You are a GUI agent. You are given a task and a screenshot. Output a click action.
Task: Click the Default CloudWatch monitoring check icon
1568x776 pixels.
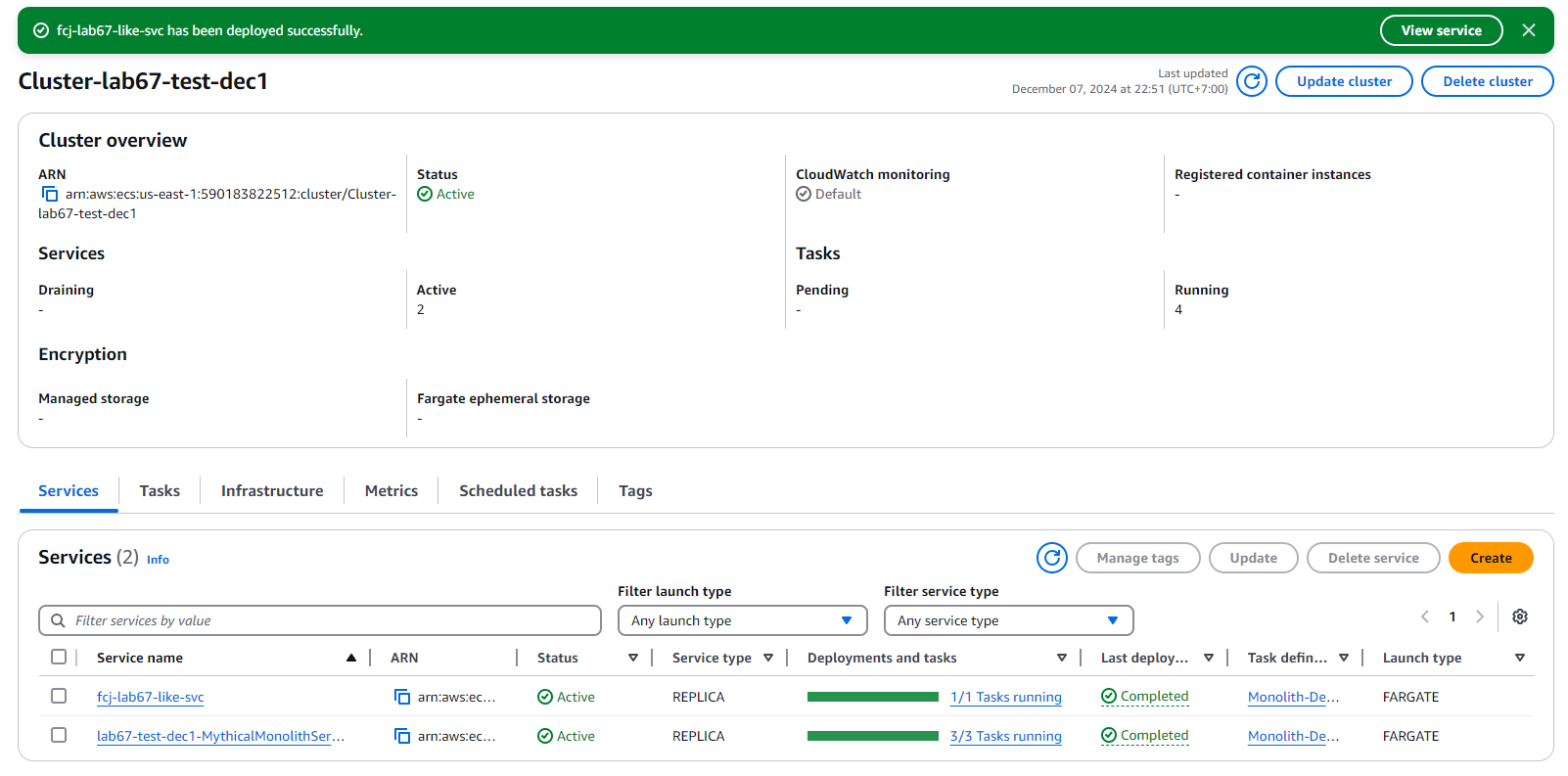tap(804, 194)
